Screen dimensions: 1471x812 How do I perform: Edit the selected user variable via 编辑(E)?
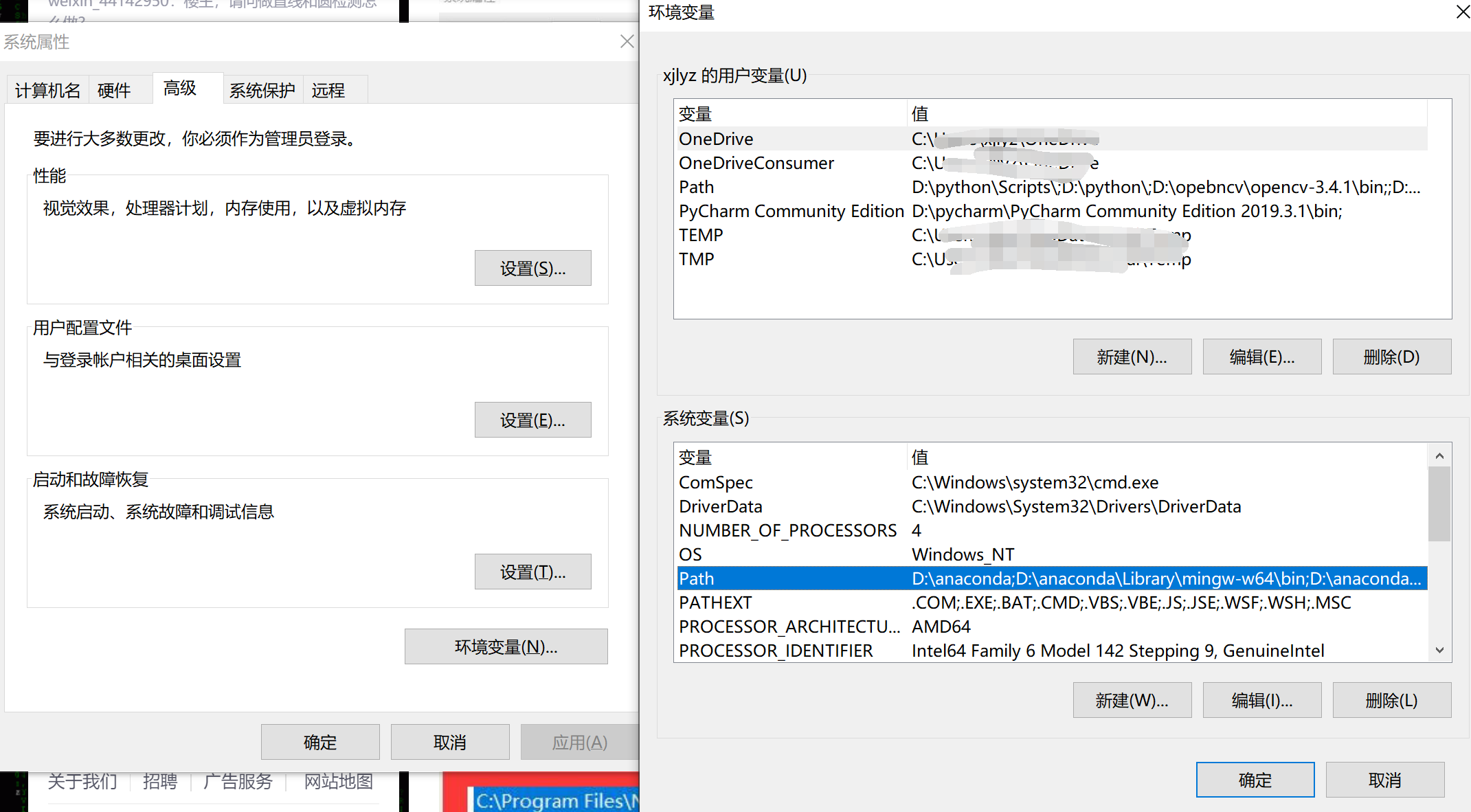pos(1261,357)
